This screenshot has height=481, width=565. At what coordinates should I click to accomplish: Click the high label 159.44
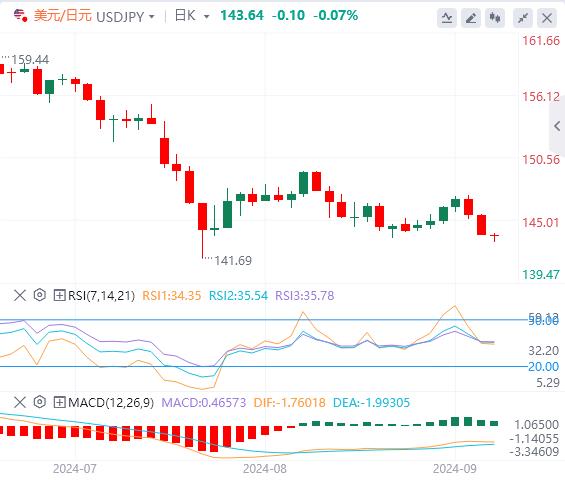coord(30,59)
